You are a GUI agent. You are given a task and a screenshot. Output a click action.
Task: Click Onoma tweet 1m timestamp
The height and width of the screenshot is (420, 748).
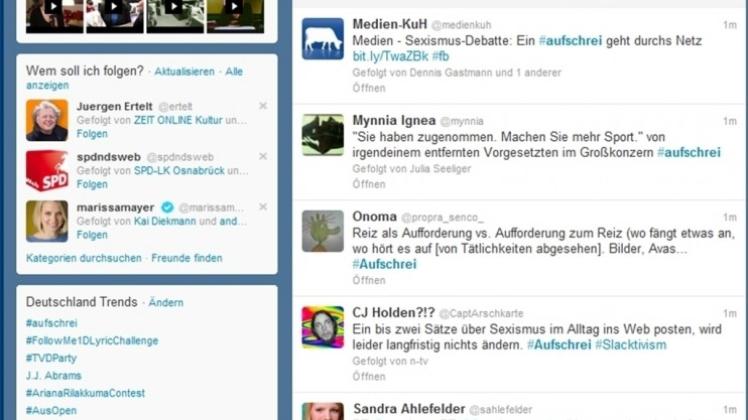coord(730,218)
